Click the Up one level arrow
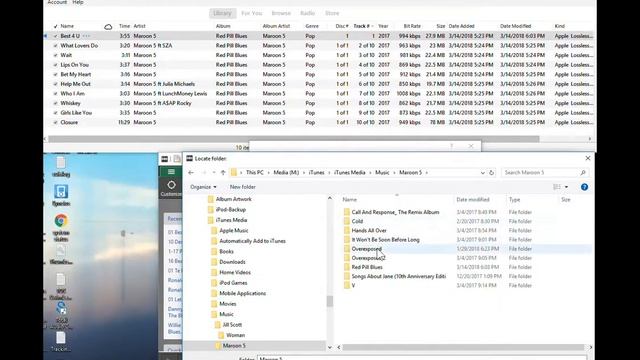Screen dimensions: 640x360 tap(223, 173)
